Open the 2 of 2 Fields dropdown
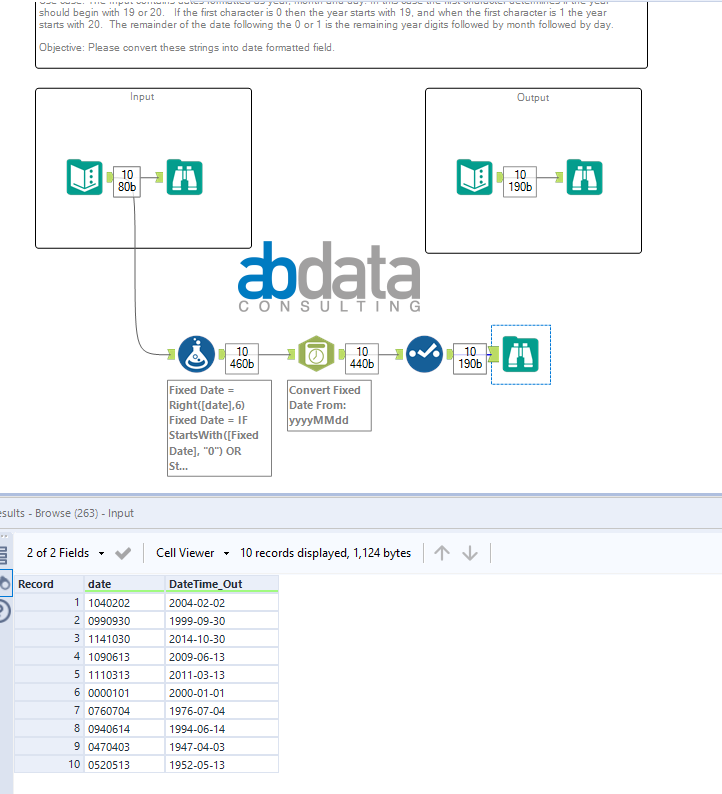This screenshot has width=722, height=794. click(x=66, y=553)
